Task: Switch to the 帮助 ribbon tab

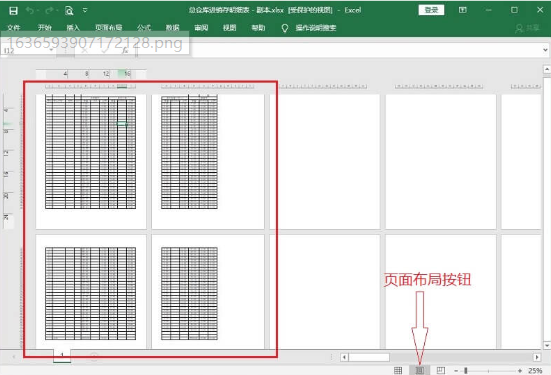Action: pyautogui.click(x=258, y=27)
